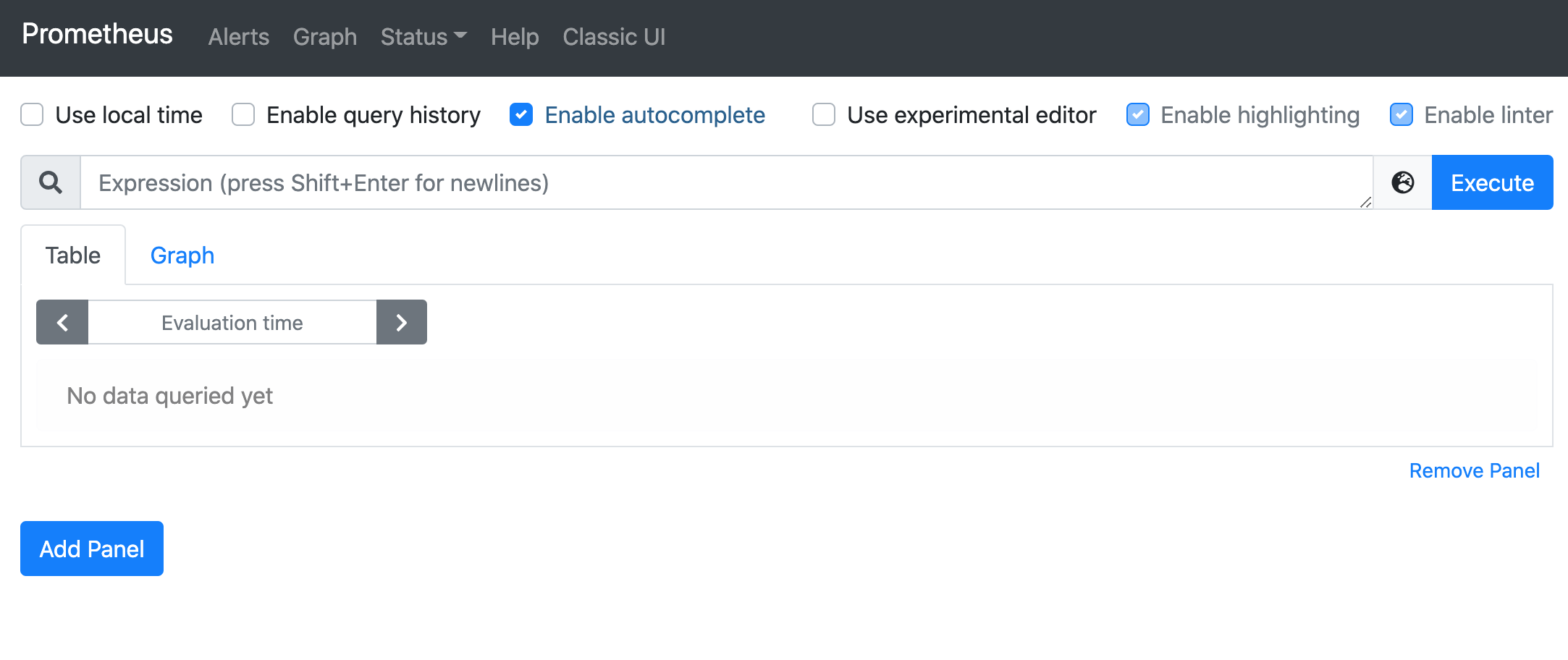Step evaluation time forward with right chevron
The width and height of the screenshot is (1568, 660).
coord(402,323)
